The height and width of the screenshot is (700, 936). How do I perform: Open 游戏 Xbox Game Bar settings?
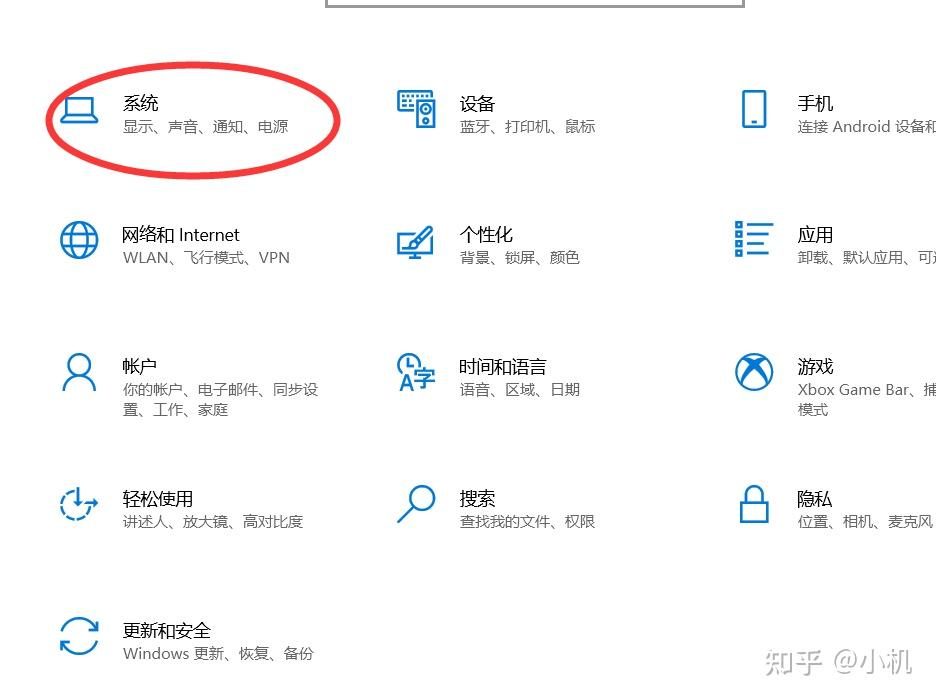pos(815,366)
